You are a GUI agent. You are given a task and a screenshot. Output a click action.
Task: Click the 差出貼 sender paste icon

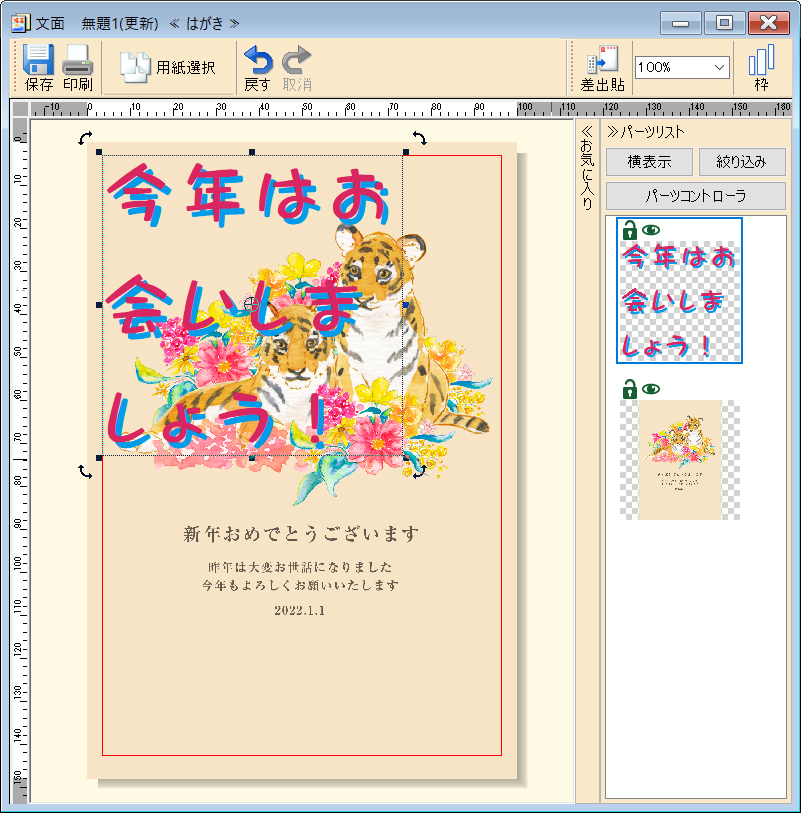pos(602,61)
